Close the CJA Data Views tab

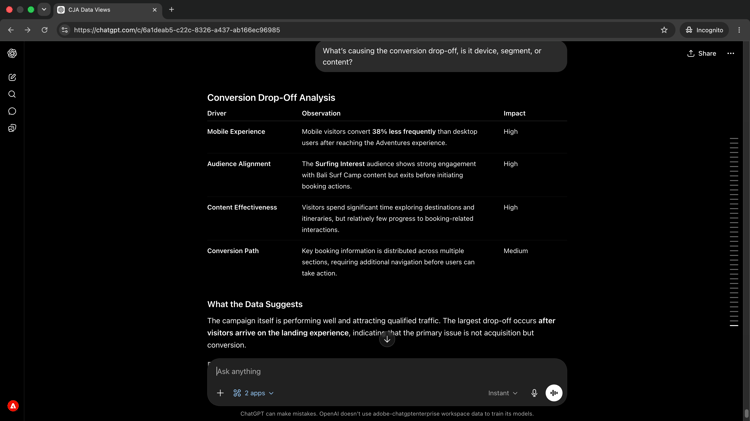(154, 10)
